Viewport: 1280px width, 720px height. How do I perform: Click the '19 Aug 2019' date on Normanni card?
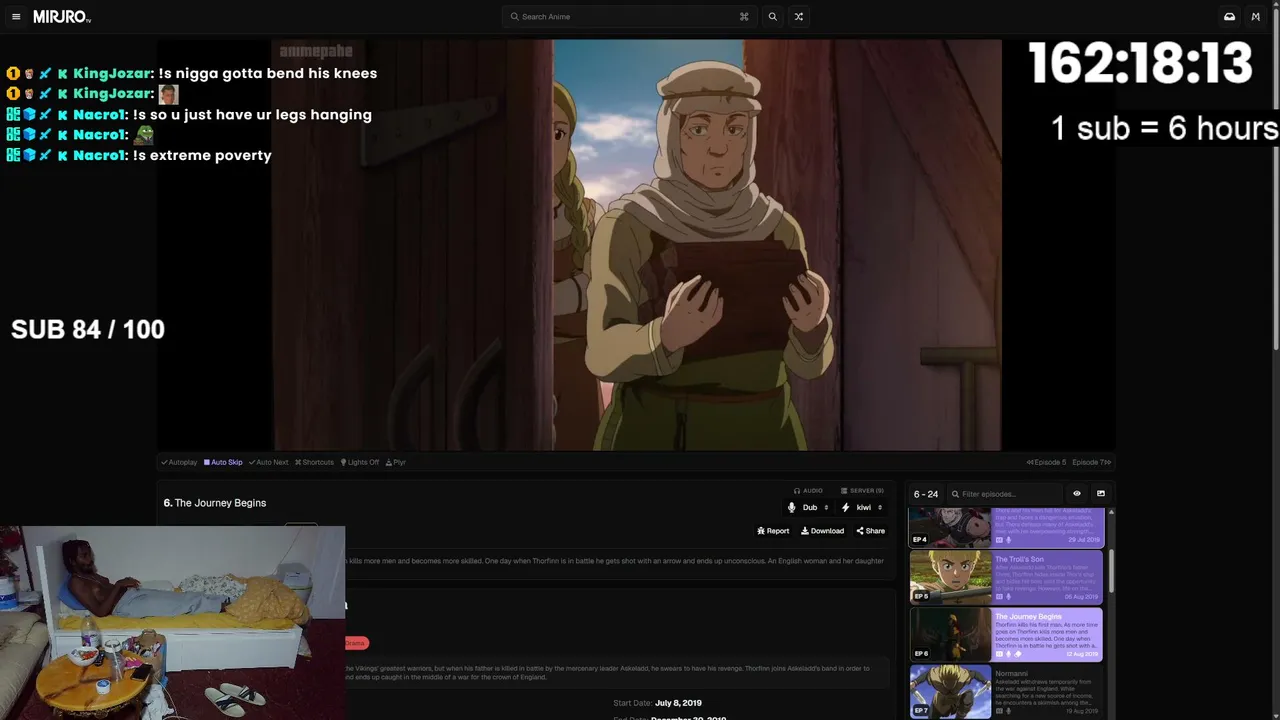point(1083,711)
